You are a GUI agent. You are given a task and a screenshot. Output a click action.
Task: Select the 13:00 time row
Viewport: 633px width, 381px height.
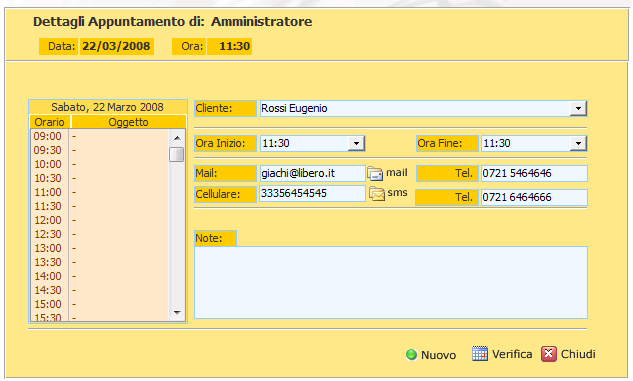tap(100, 248)
